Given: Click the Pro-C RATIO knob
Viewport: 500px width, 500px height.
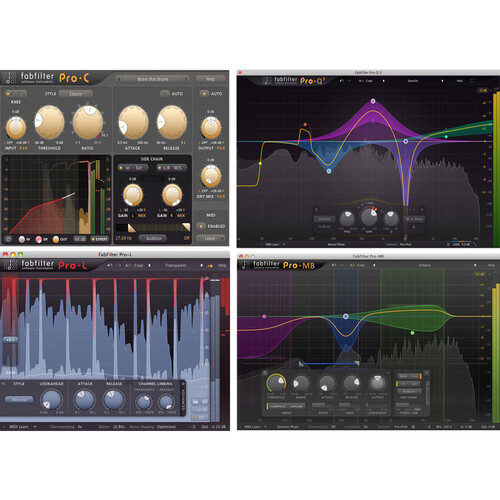Looking at the screenshot, I should coord(88,122).
